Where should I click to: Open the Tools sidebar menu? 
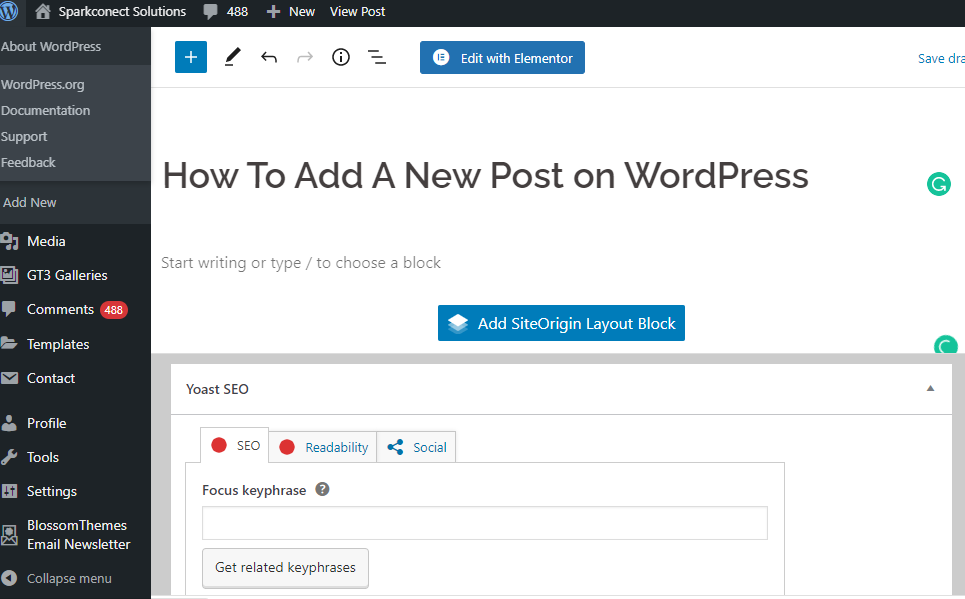(x=43, y=457)
